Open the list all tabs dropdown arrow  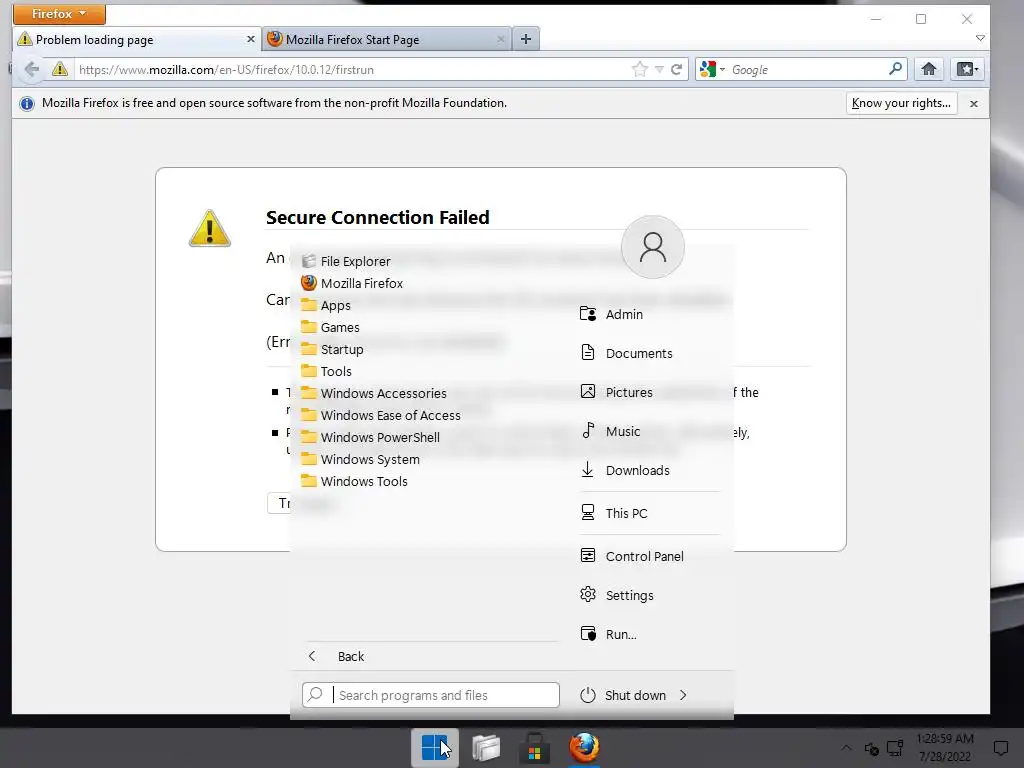click(x=980, y=39)
